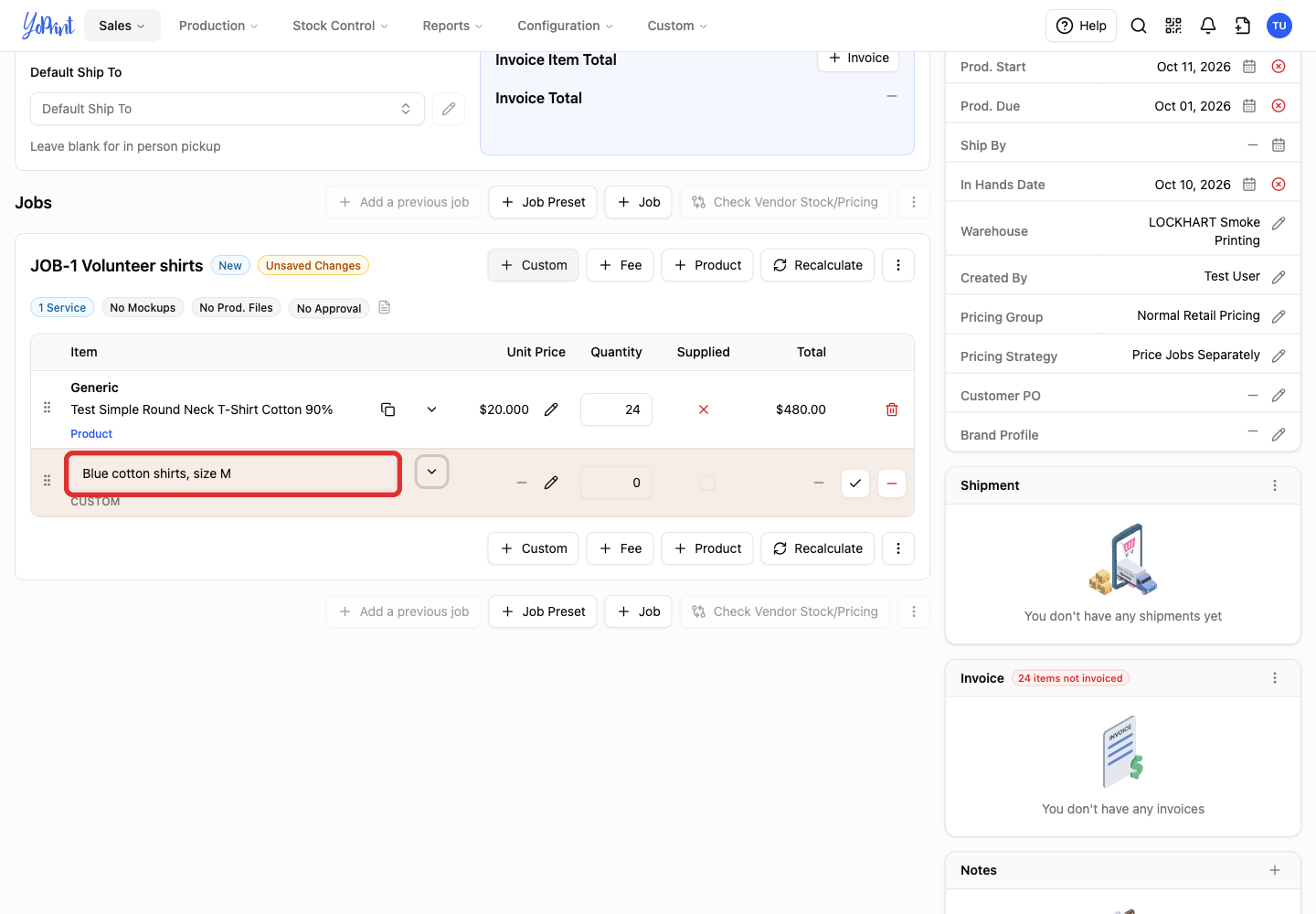Open the Product link under Generic
The width and height of the screenshot is (1316, 914).
point(91,433)
